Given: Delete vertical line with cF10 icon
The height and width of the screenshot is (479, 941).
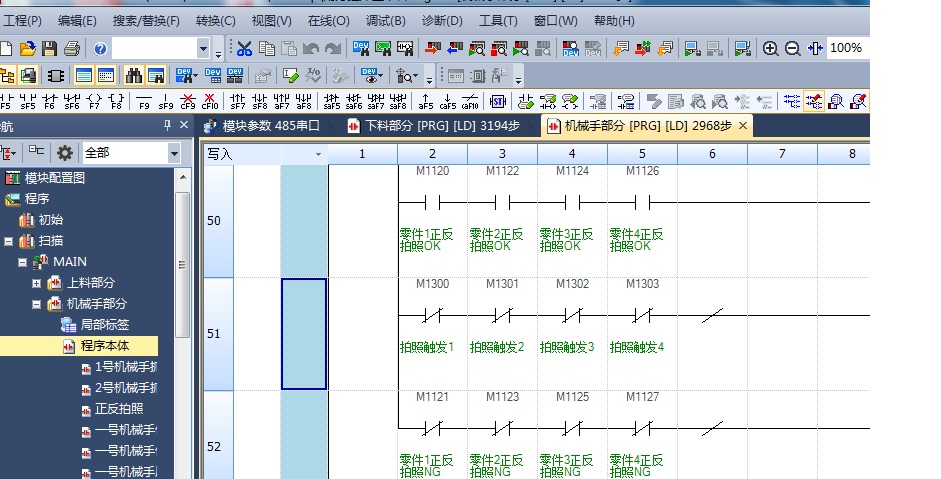Looking at the screenshot, I should [209, 102].
